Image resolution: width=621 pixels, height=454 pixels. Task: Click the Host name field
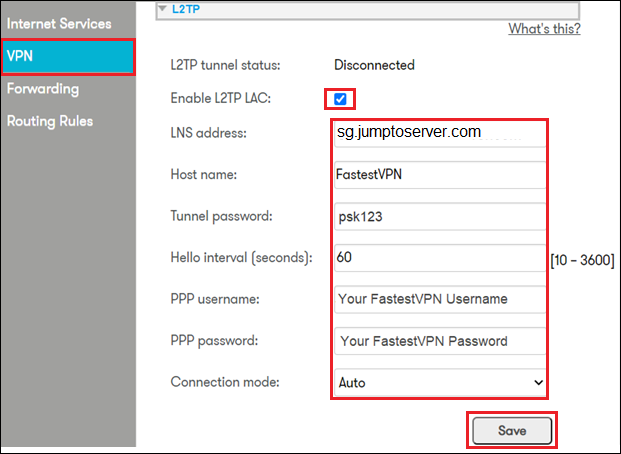pos(440,175)
